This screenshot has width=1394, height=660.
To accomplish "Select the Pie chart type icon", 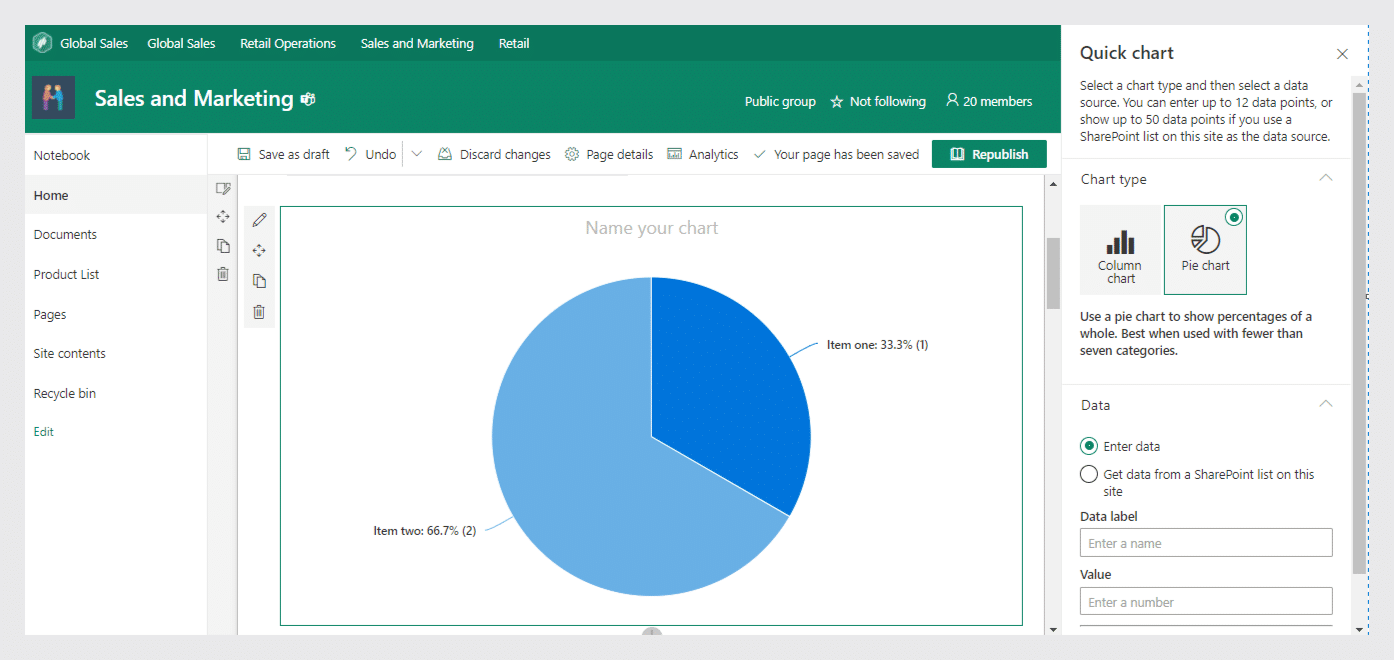I will [1205, 249].
